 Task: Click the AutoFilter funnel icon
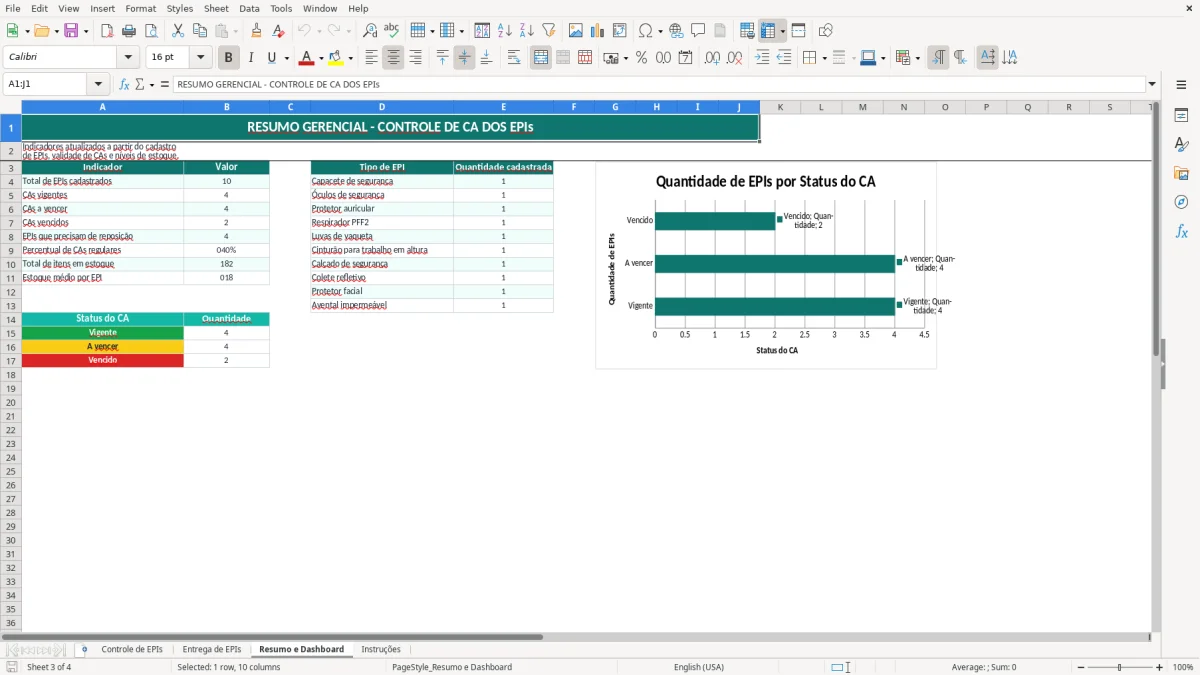549,31
